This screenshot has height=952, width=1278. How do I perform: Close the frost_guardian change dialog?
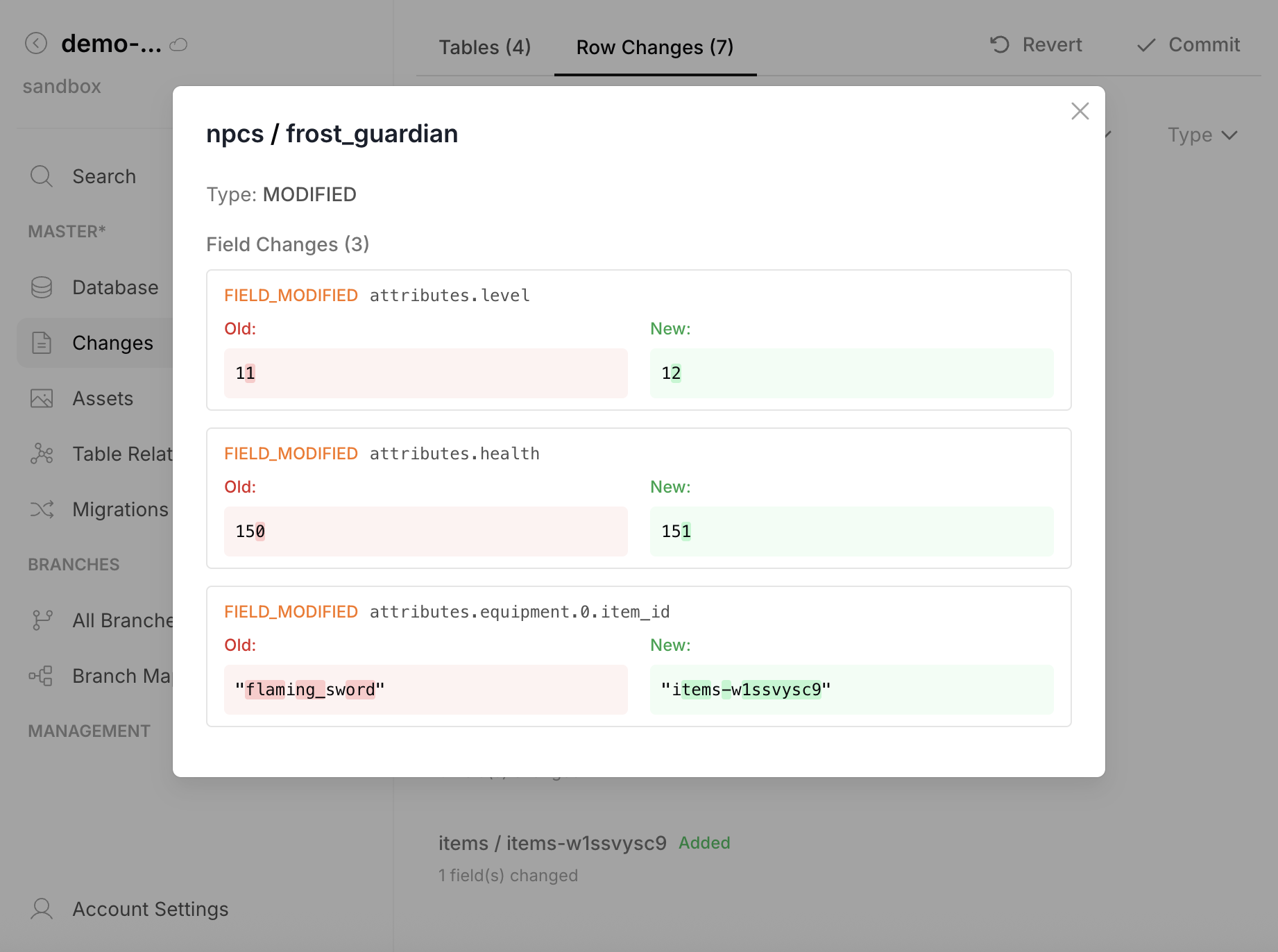pyautogui.click(x=1080, y=111)
